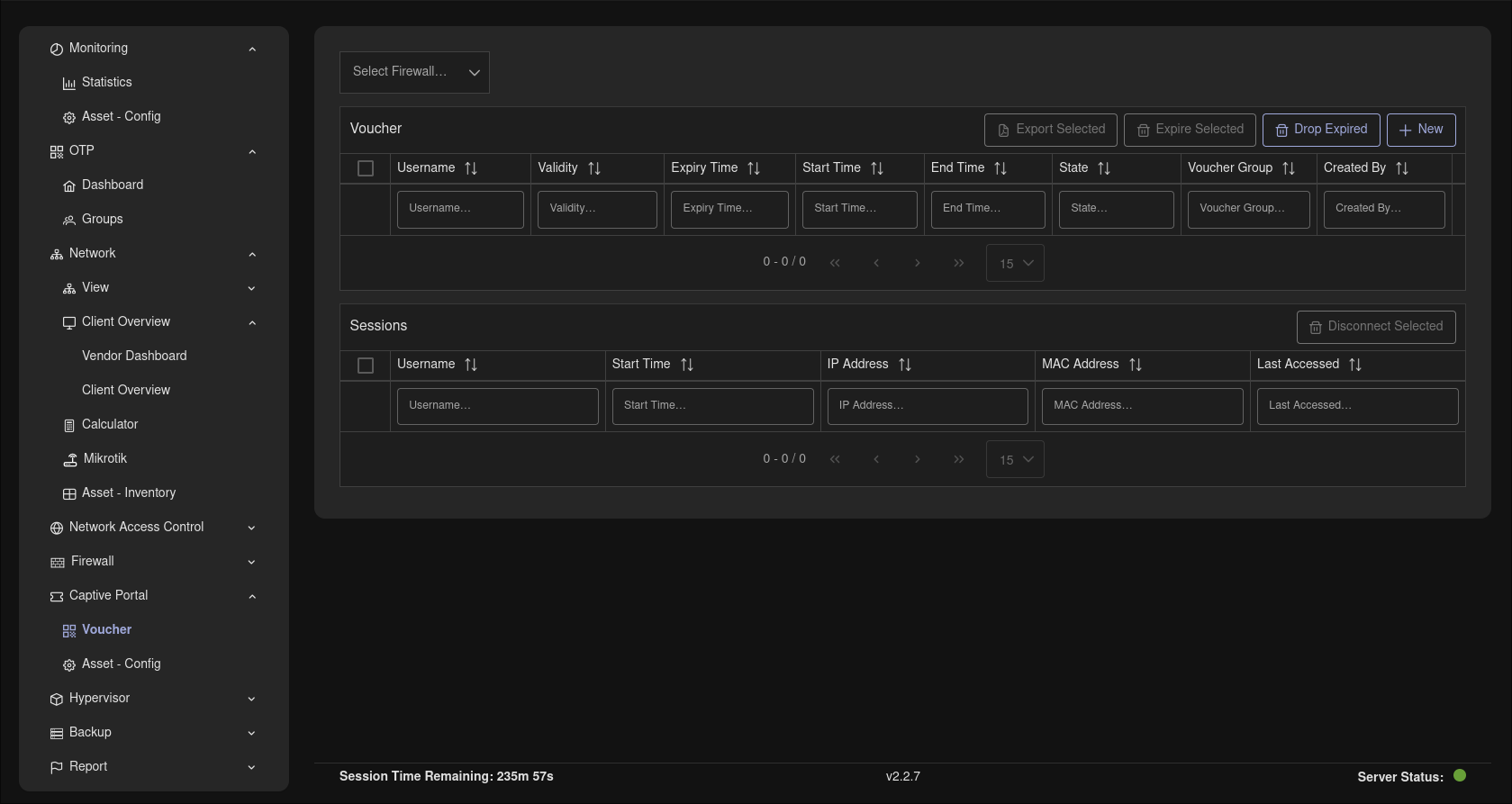Click the Network Access Control globe icon
Image resolution: width=1512 pixels, height=804 pixels.
tap(57, 528)
